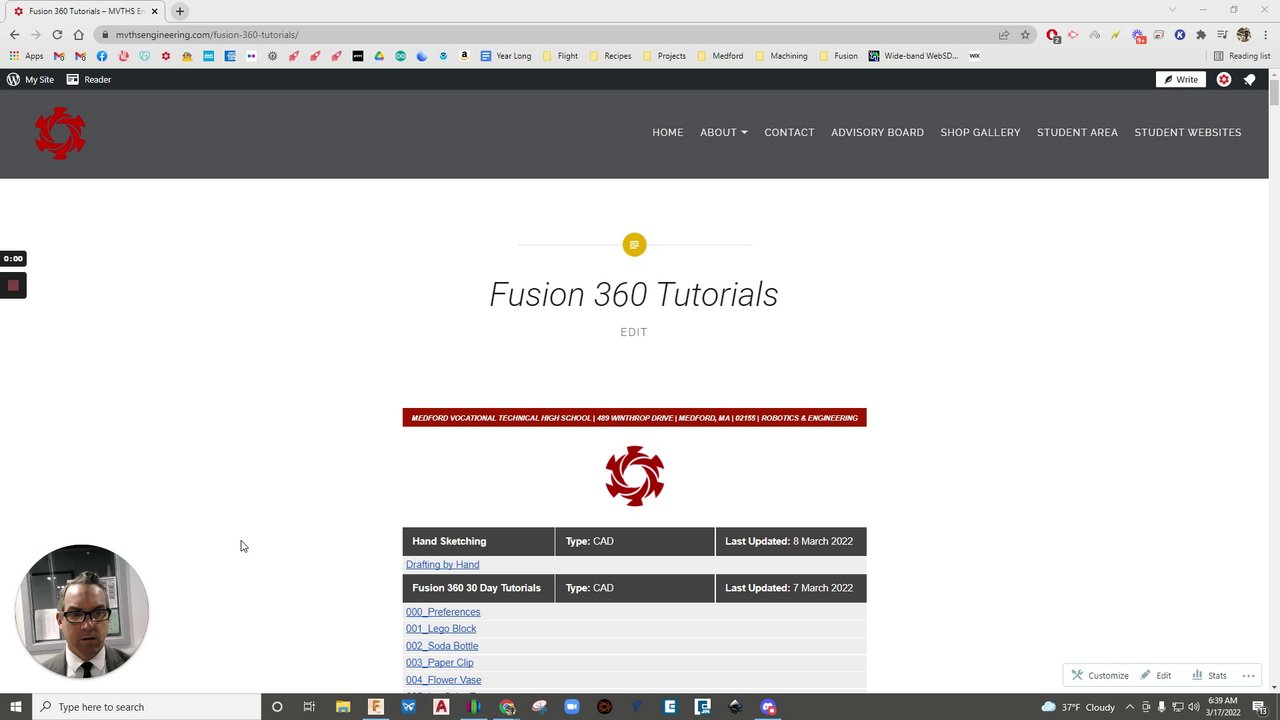Click EDIT under the page title
The image size is (1280, 720).
(x=633, y=332)
